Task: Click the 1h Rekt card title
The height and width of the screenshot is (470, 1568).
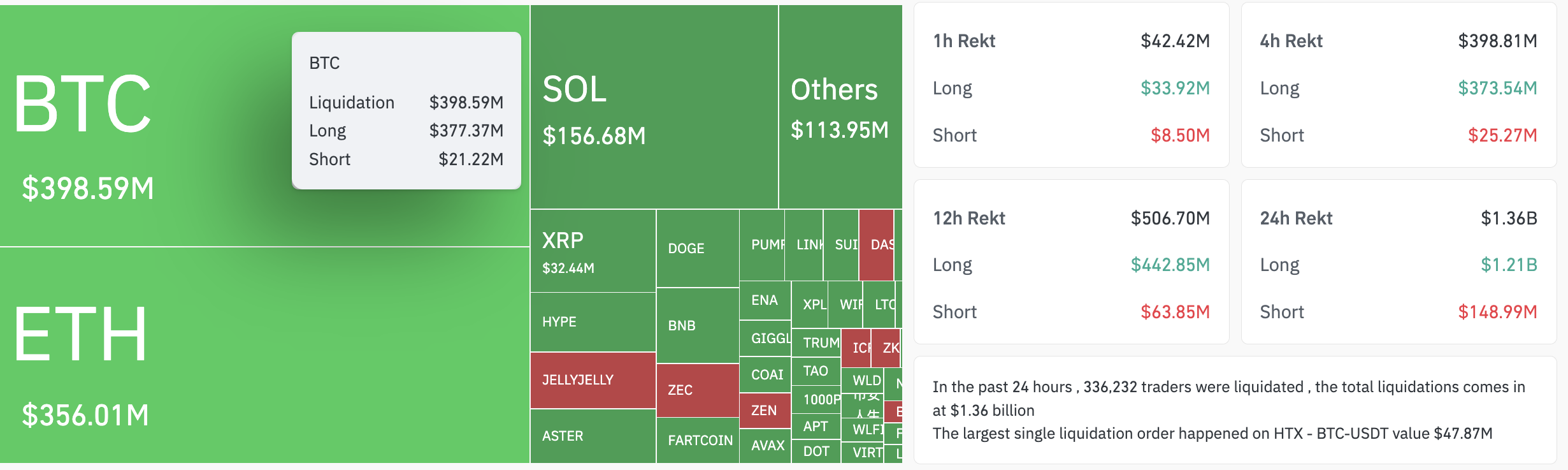Action: click(964, 41)
